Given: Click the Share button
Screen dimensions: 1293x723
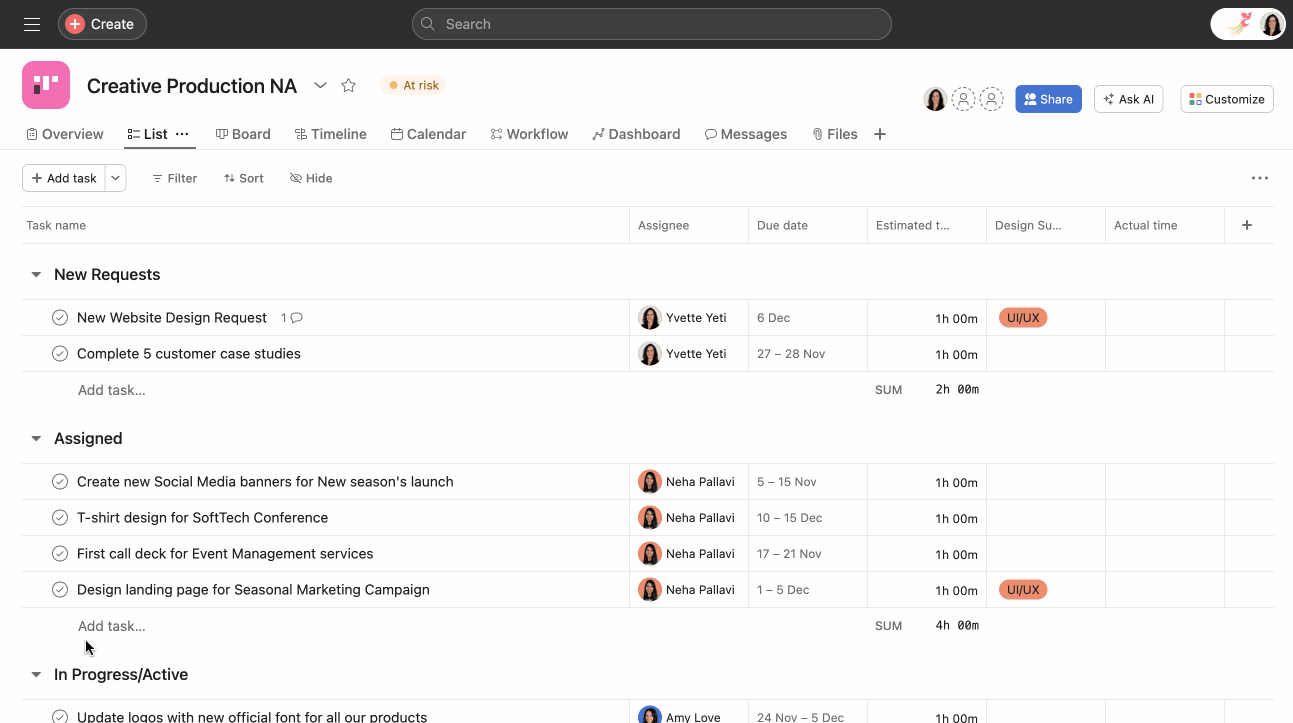Looking at the screenshot, I should (1048, 99).
